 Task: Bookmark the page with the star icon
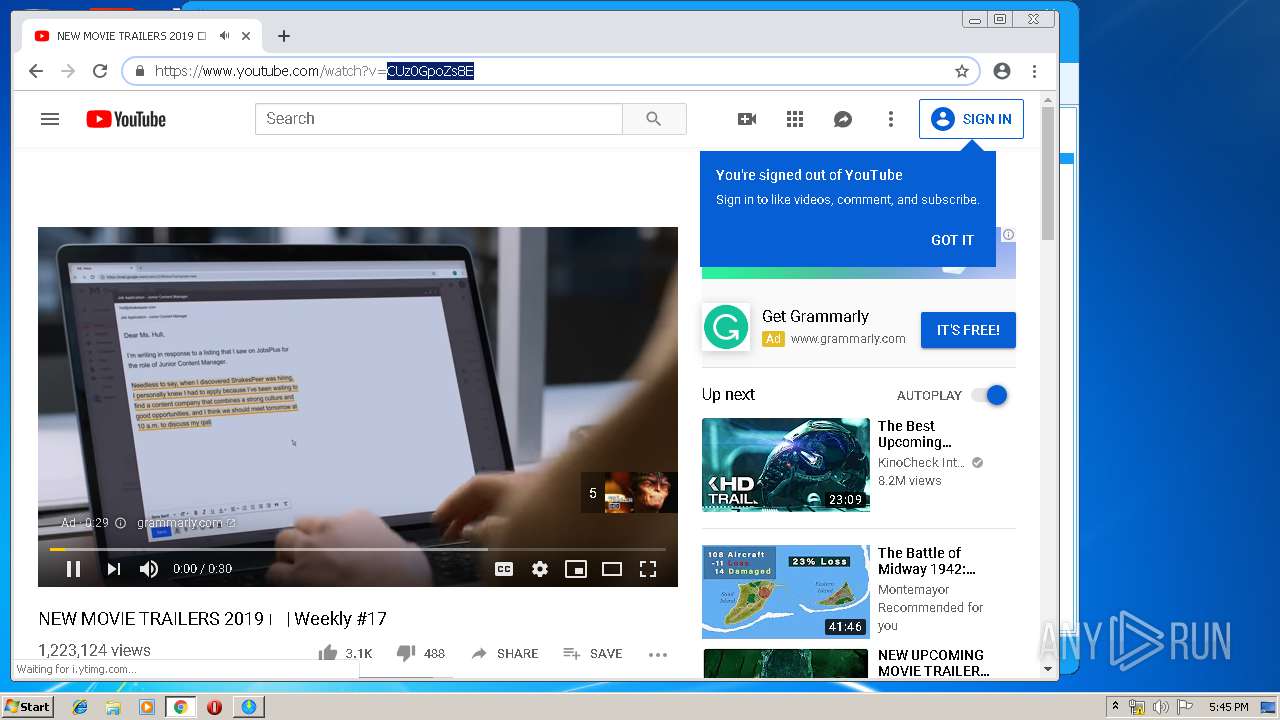point(962,71)
